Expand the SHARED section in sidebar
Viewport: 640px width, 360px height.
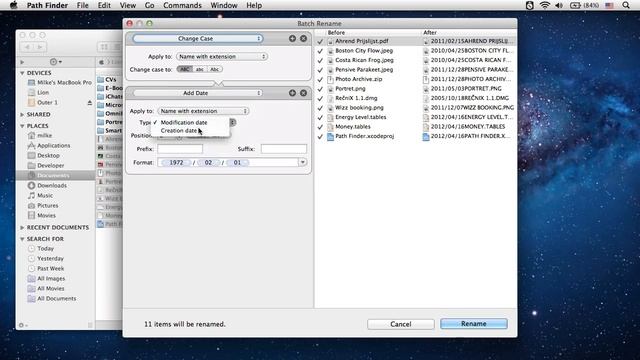pyautogui.click(x=22, y=115)
